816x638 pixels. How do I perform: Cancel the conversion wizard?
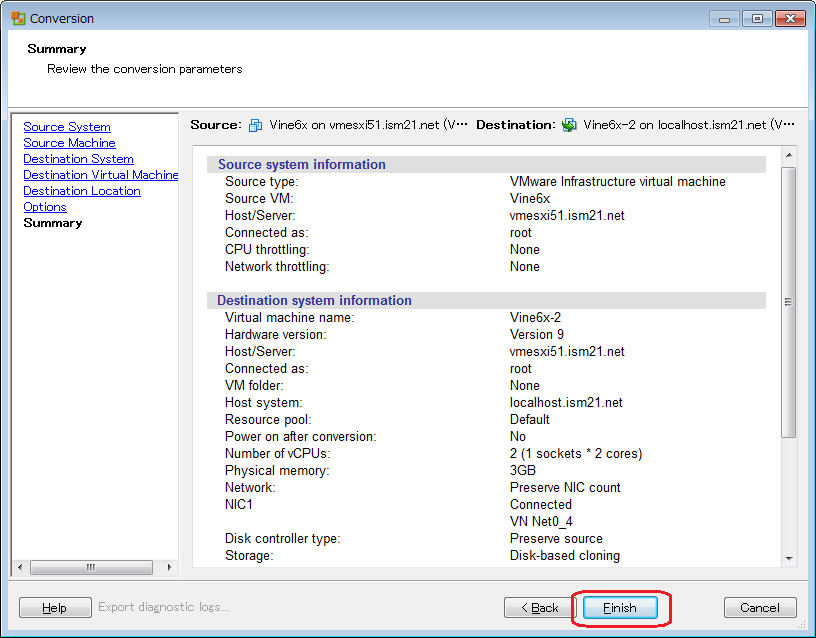point(760,607)
